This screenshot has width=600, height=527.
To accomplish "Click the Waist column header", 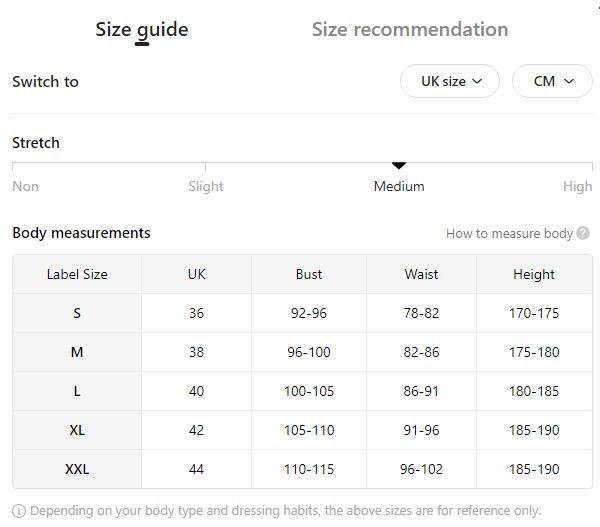I will pyautogui.click(x=421, y=274).
